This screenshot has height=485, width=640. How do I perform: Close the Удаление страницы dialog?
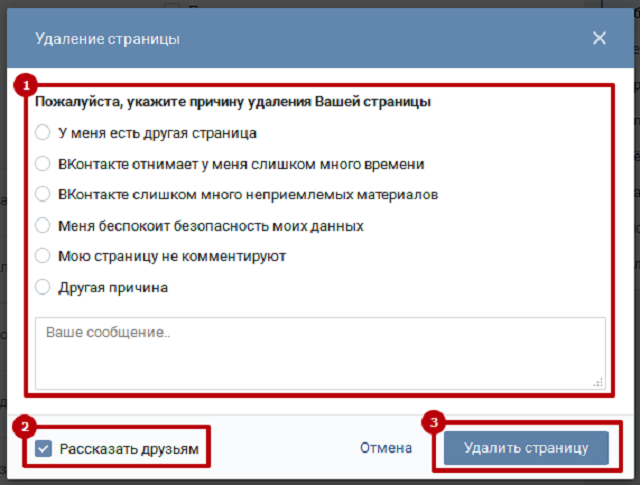click(599, 38)
